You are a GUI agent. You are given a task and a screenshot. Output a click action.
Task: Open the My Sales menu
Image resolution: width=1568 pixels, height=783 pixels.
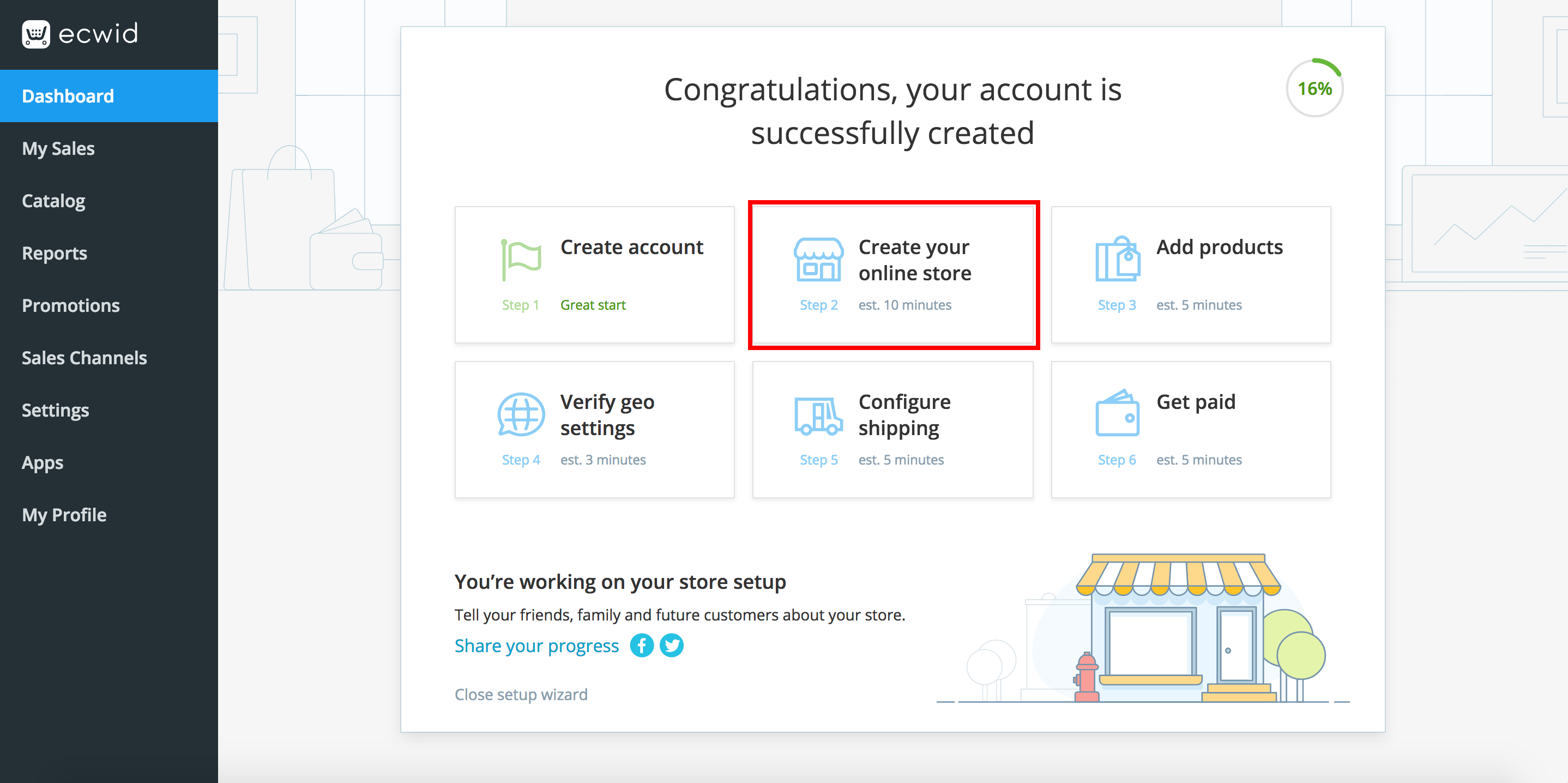(58, 148)
